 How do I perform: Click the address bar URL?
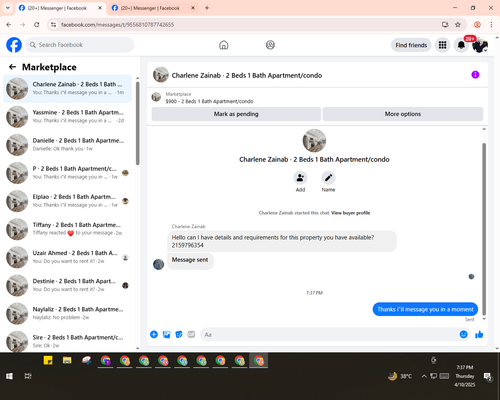click(x=117, y=25)
